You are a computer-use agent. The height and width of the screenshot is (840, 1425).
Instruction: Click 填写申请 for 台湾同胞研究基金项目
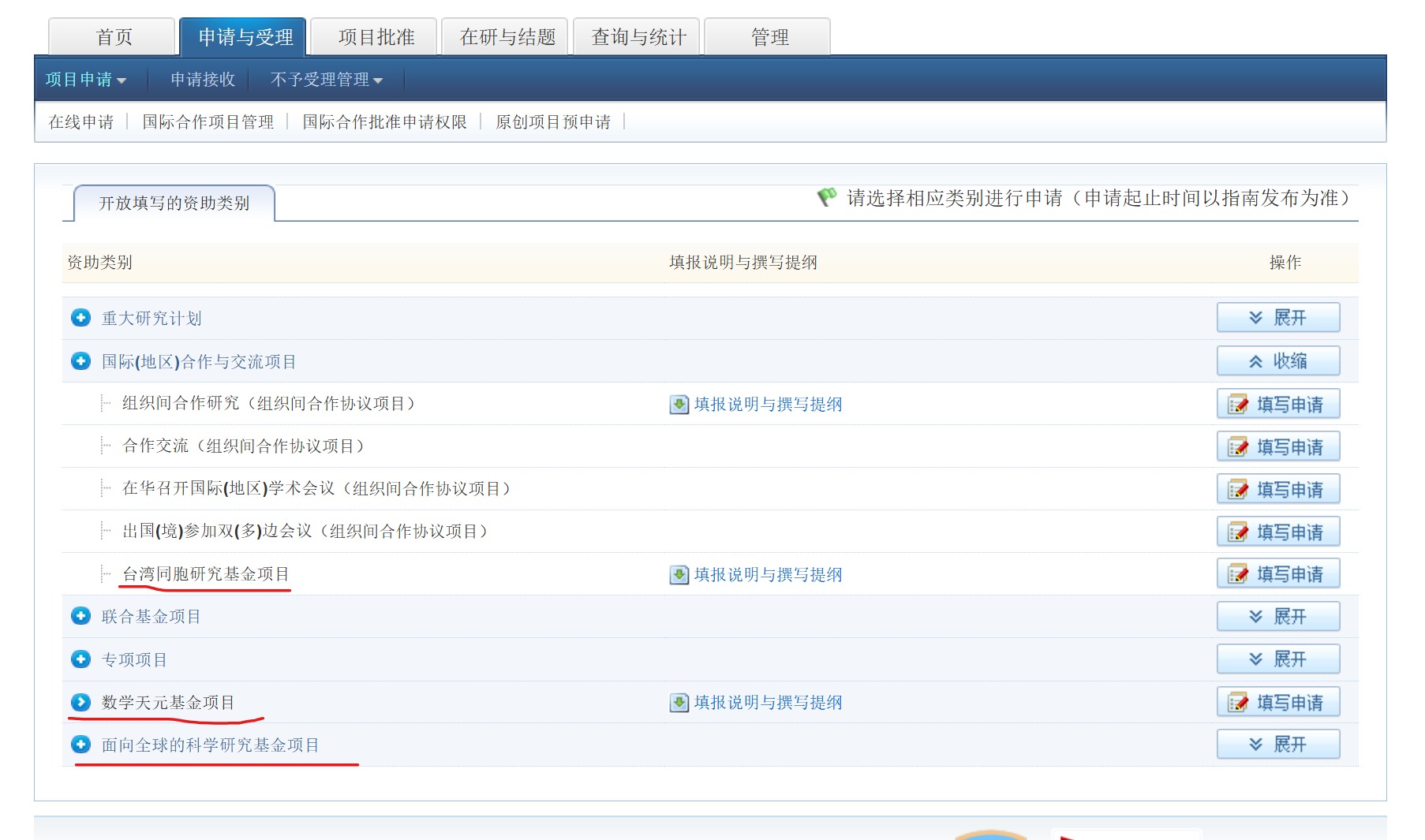click(1277, 574)
